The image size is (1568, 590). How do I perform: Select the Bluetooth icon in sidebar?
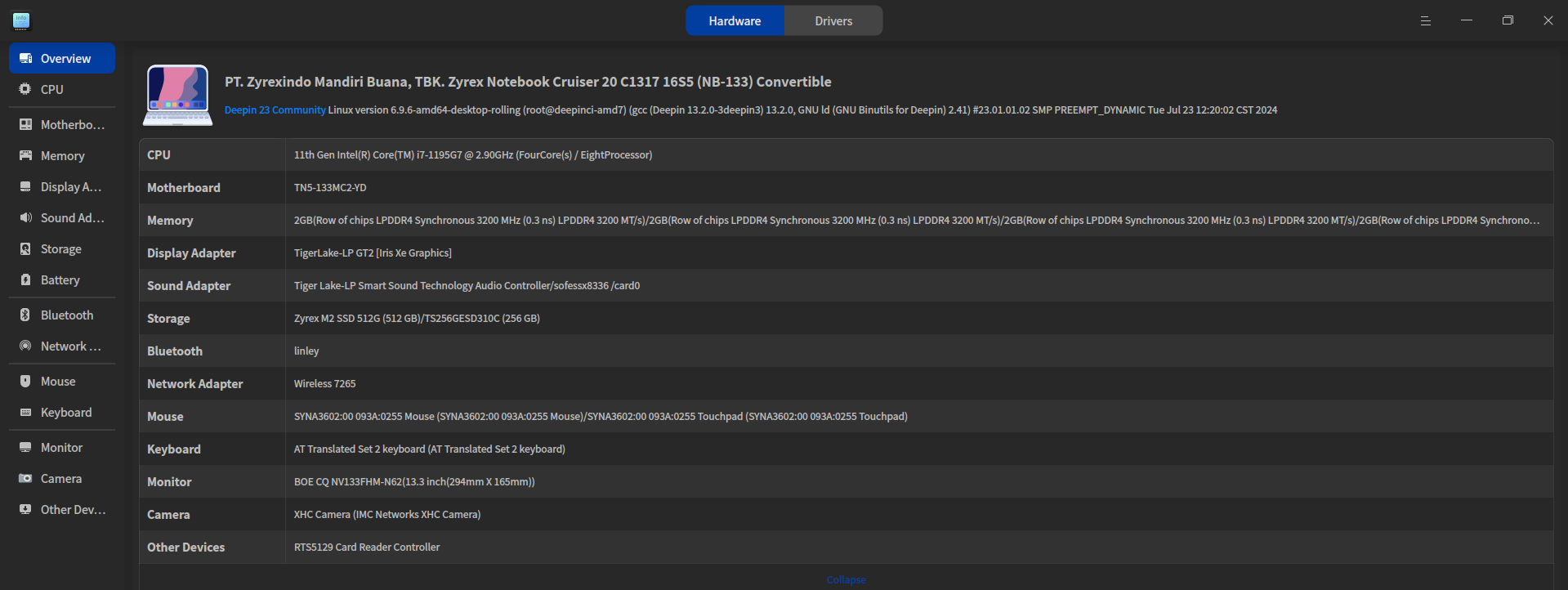pyautogui.click(x=25, y=315)
